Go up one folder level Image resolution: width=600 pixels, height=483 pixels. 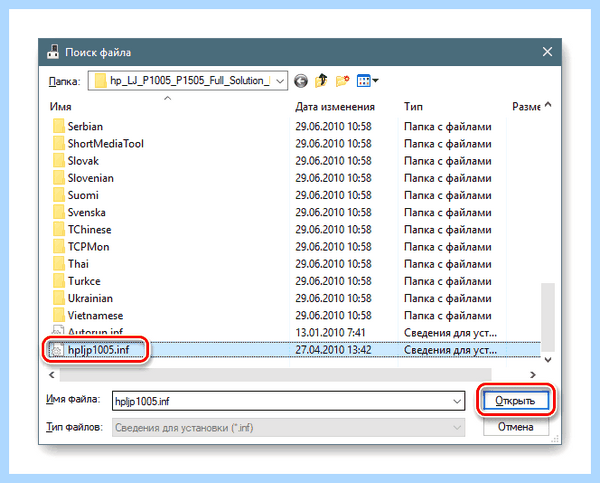point(321,81)
